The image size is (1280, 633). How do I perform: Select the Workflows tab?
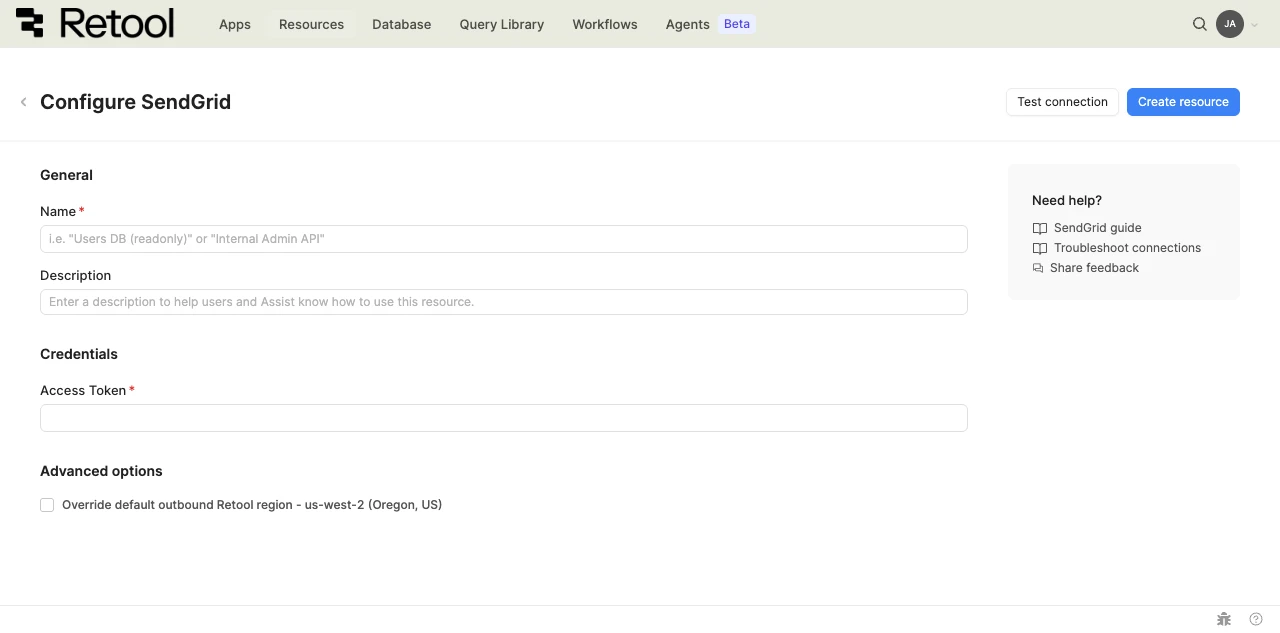605,24
